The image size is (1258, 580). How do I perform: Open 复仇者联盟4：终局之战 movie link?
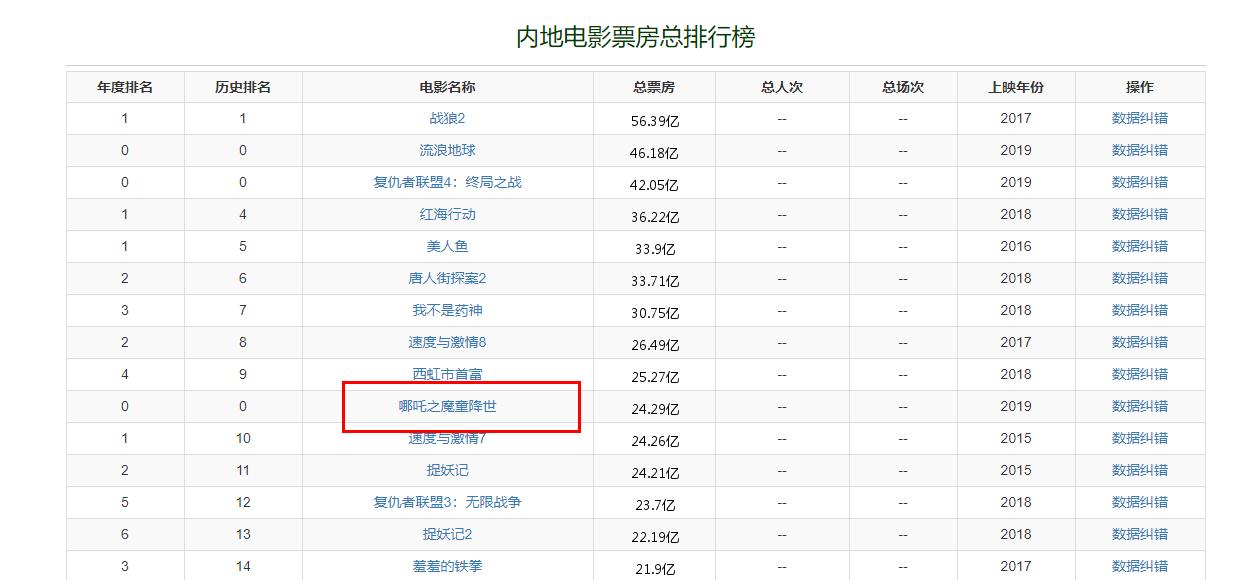pyautogui.click(x=447, y=182)
